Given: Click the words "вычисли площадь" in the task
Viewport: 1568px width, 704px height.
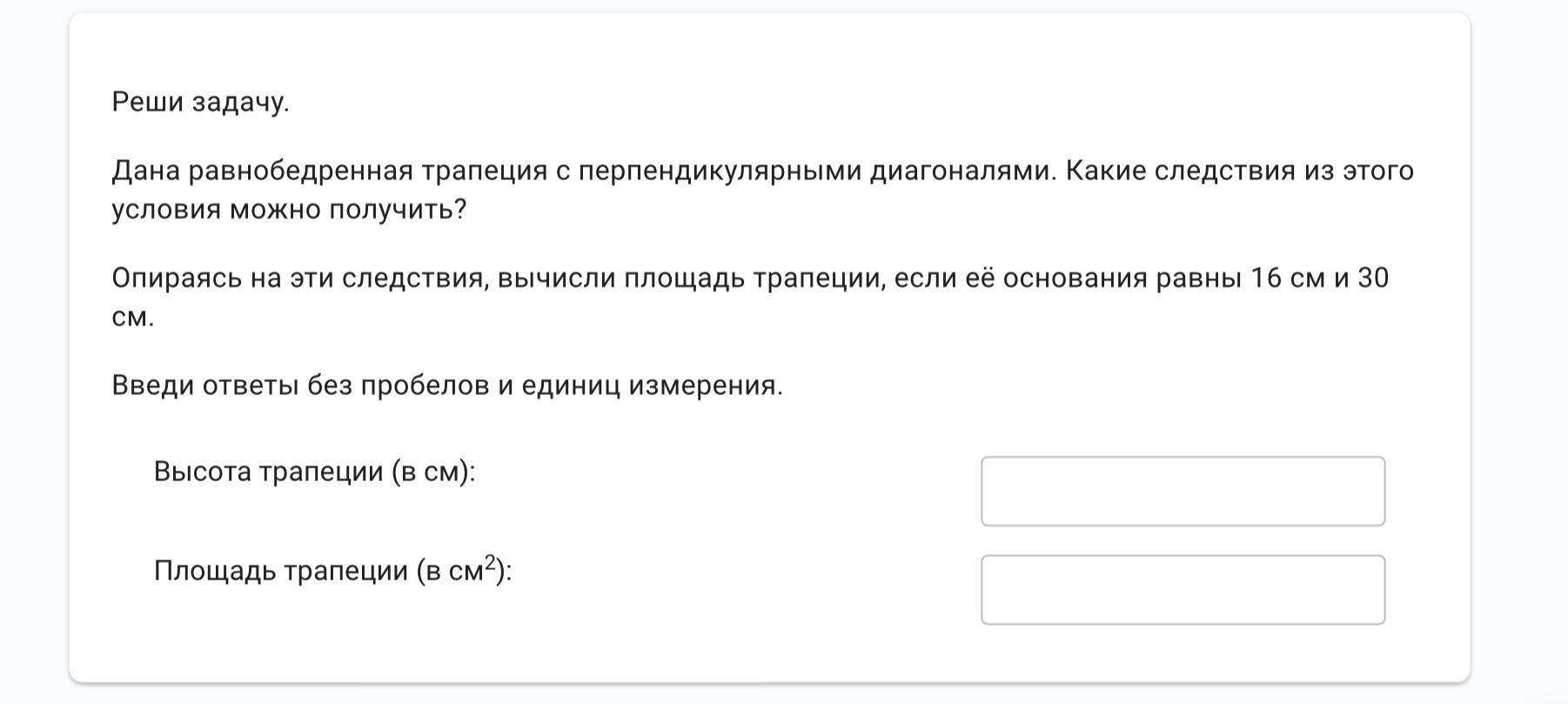Looking at the screenshot, I should [x=621, y=278].
